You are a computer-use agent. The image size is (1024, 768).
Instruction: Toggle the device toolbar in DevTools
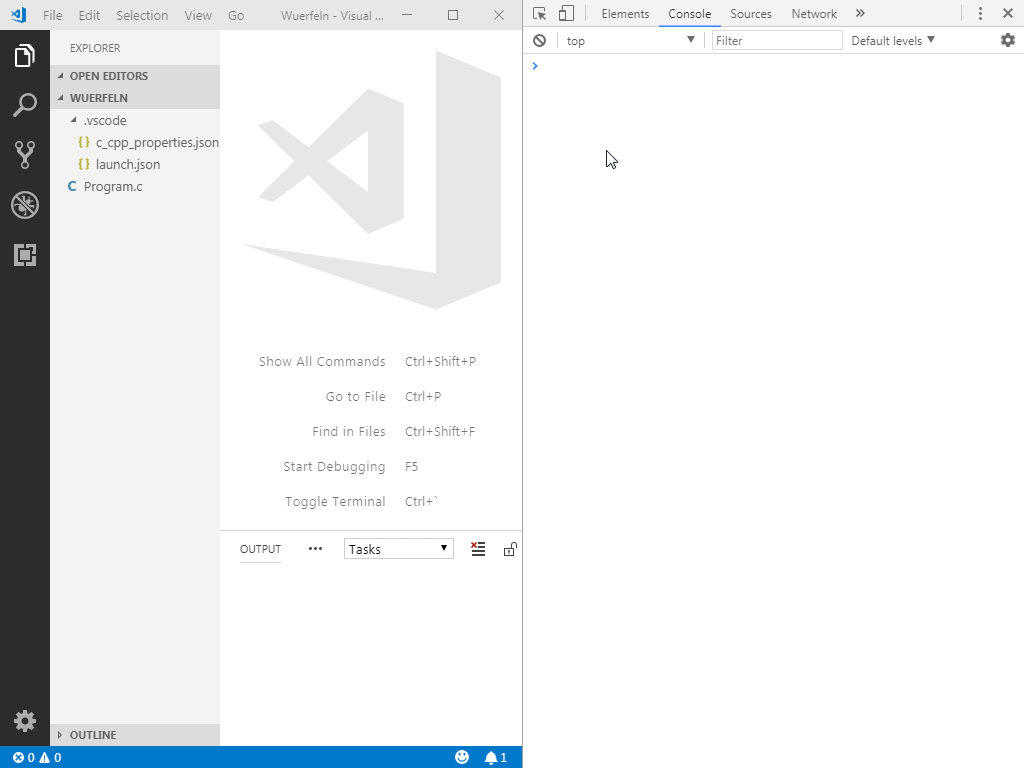tap(566, 13)
